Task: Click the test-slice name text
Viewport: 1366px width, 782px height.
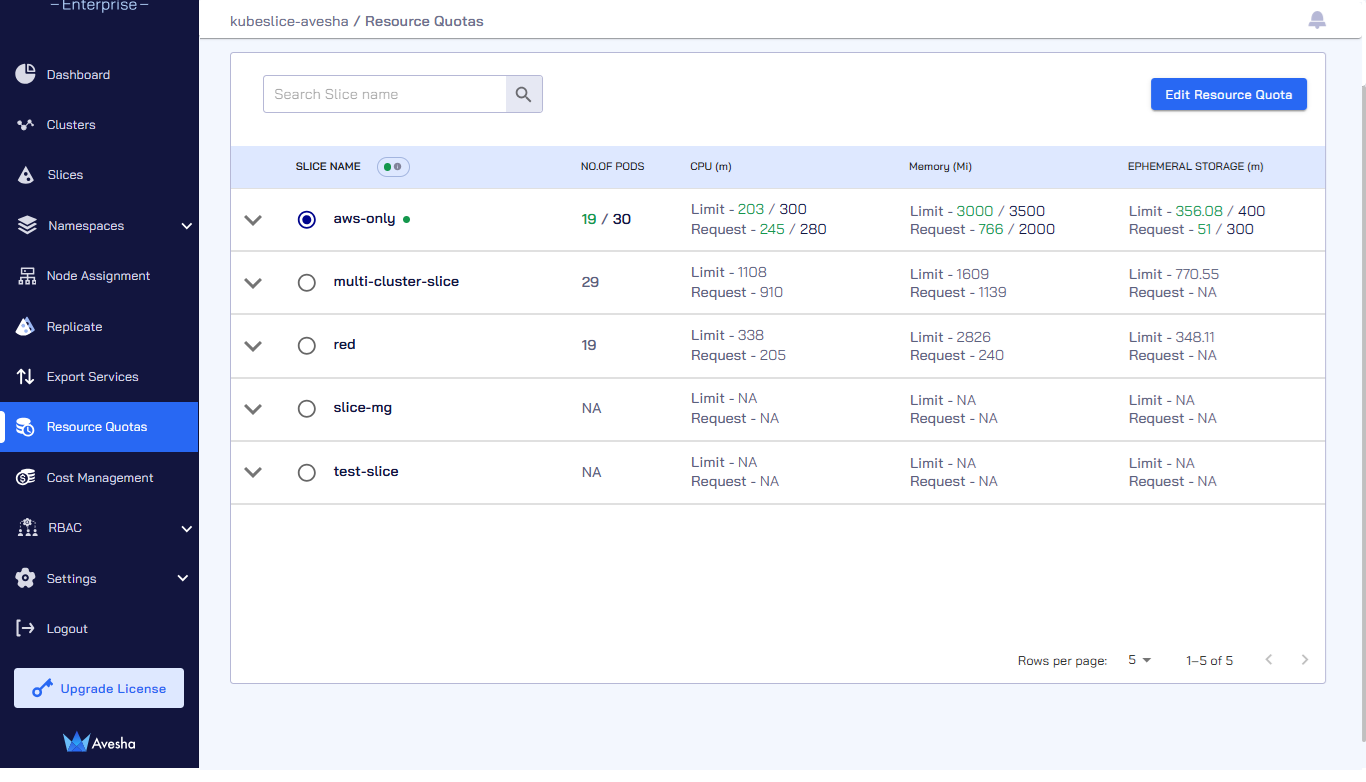Action: pyautogui.click(x=366, y=471)
